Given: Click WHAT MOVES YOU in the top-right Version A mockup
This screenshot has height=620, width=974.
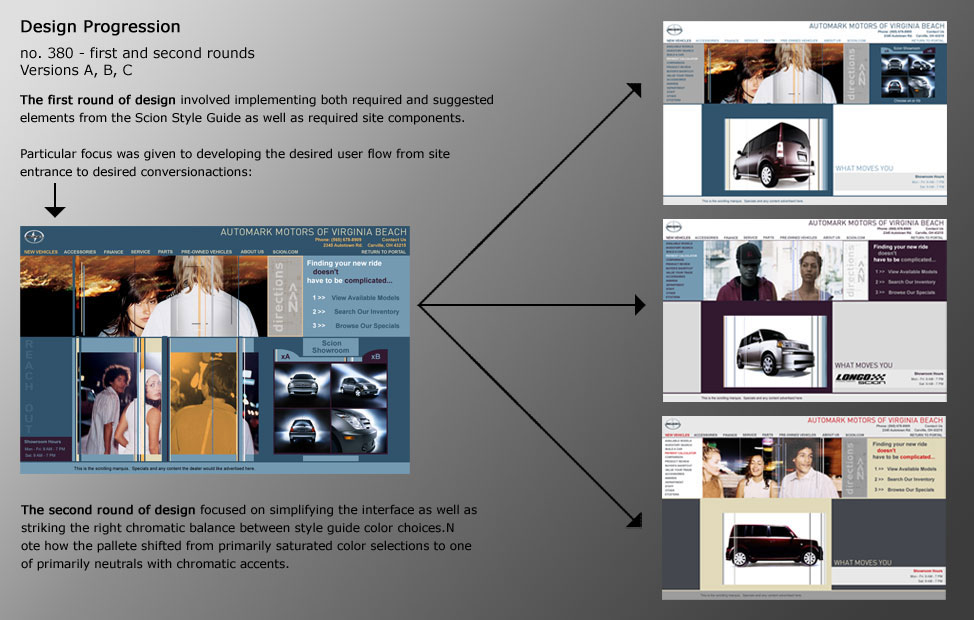Looking at the screenshot, I should pyautogui.click(x=864, y=168).
